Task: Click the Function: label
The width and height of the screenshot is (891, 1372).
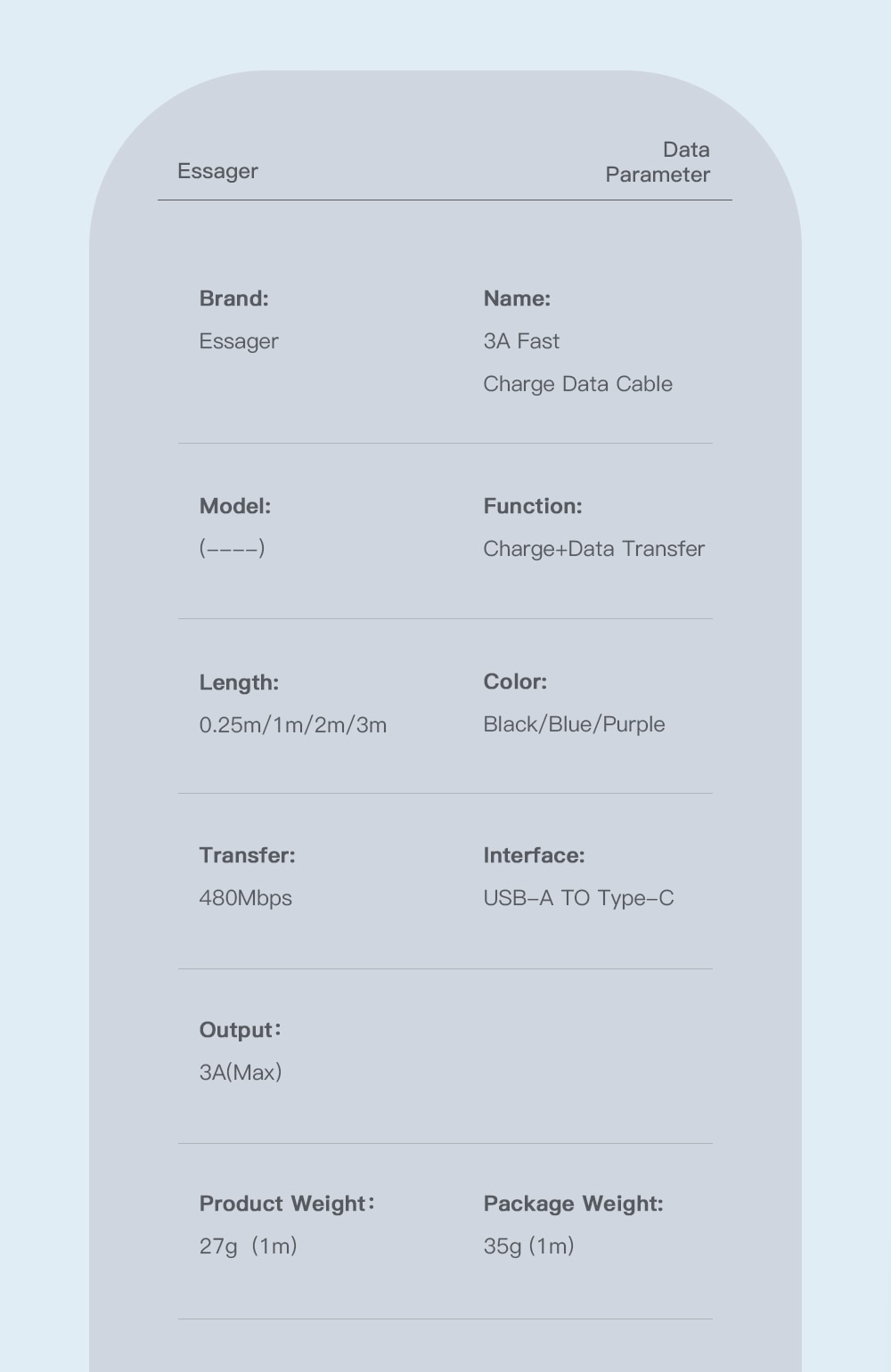Action: [533, 506]
